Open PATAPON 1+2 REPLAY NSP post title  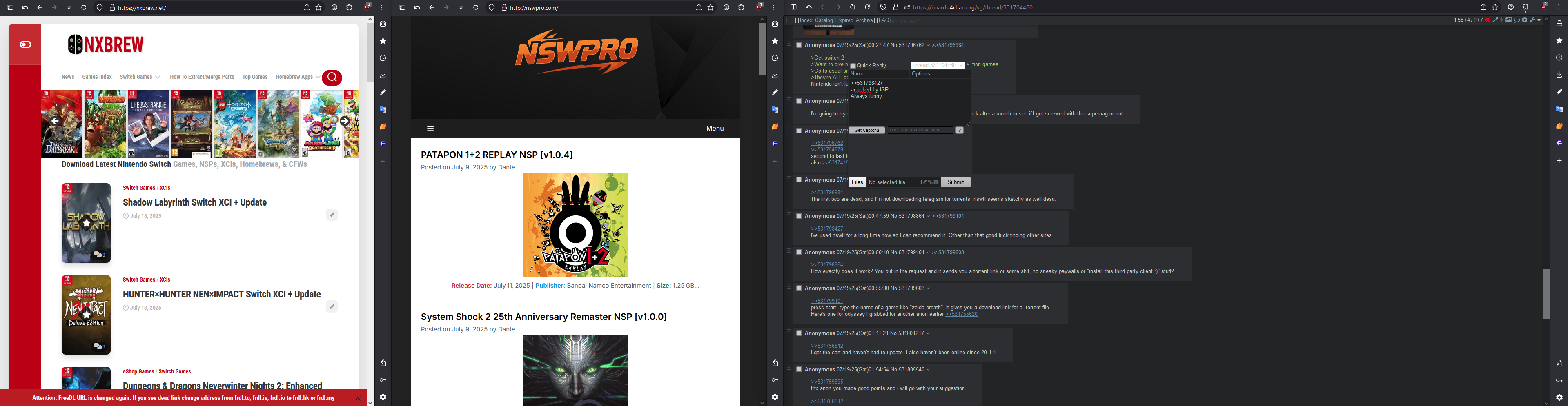[x=497, y=155]
